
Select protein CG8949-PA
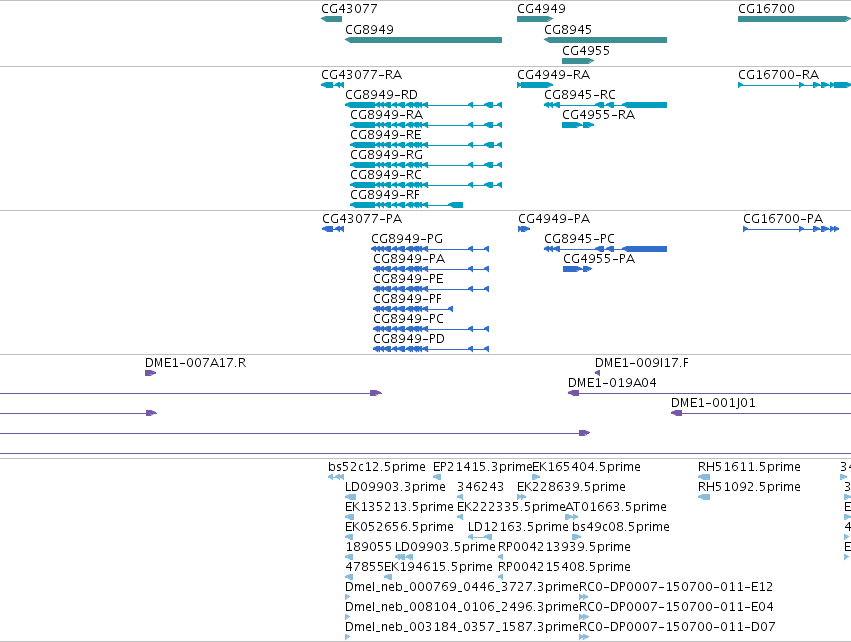pos(431,269)
